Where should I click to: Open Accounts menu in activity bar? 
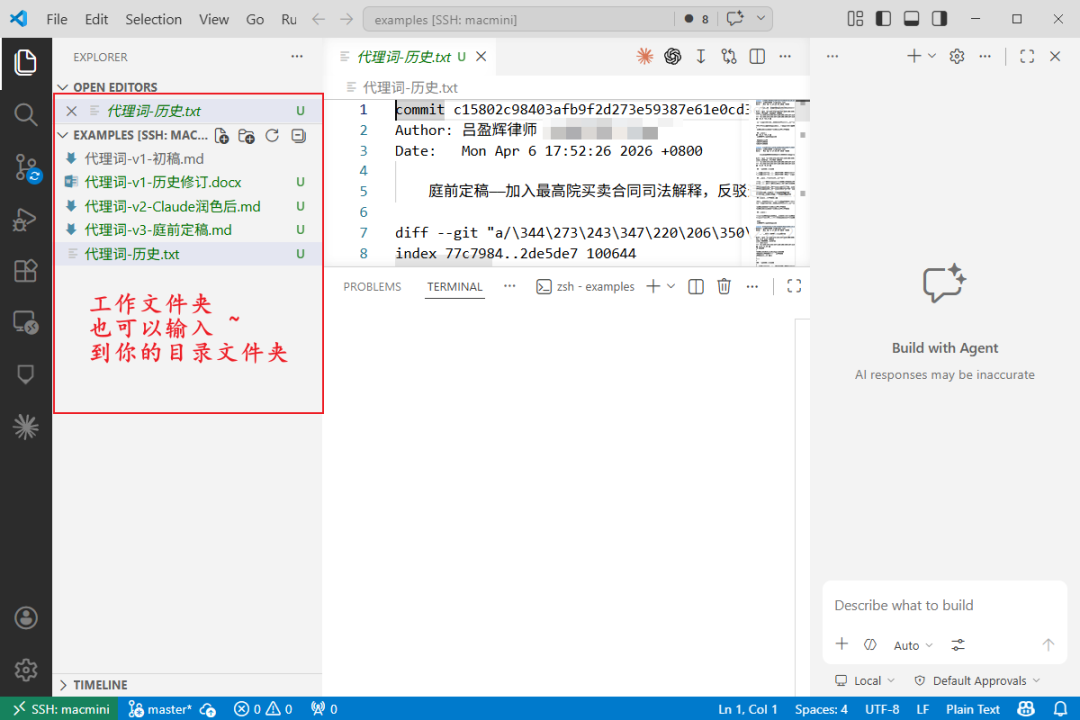(25, 618)
